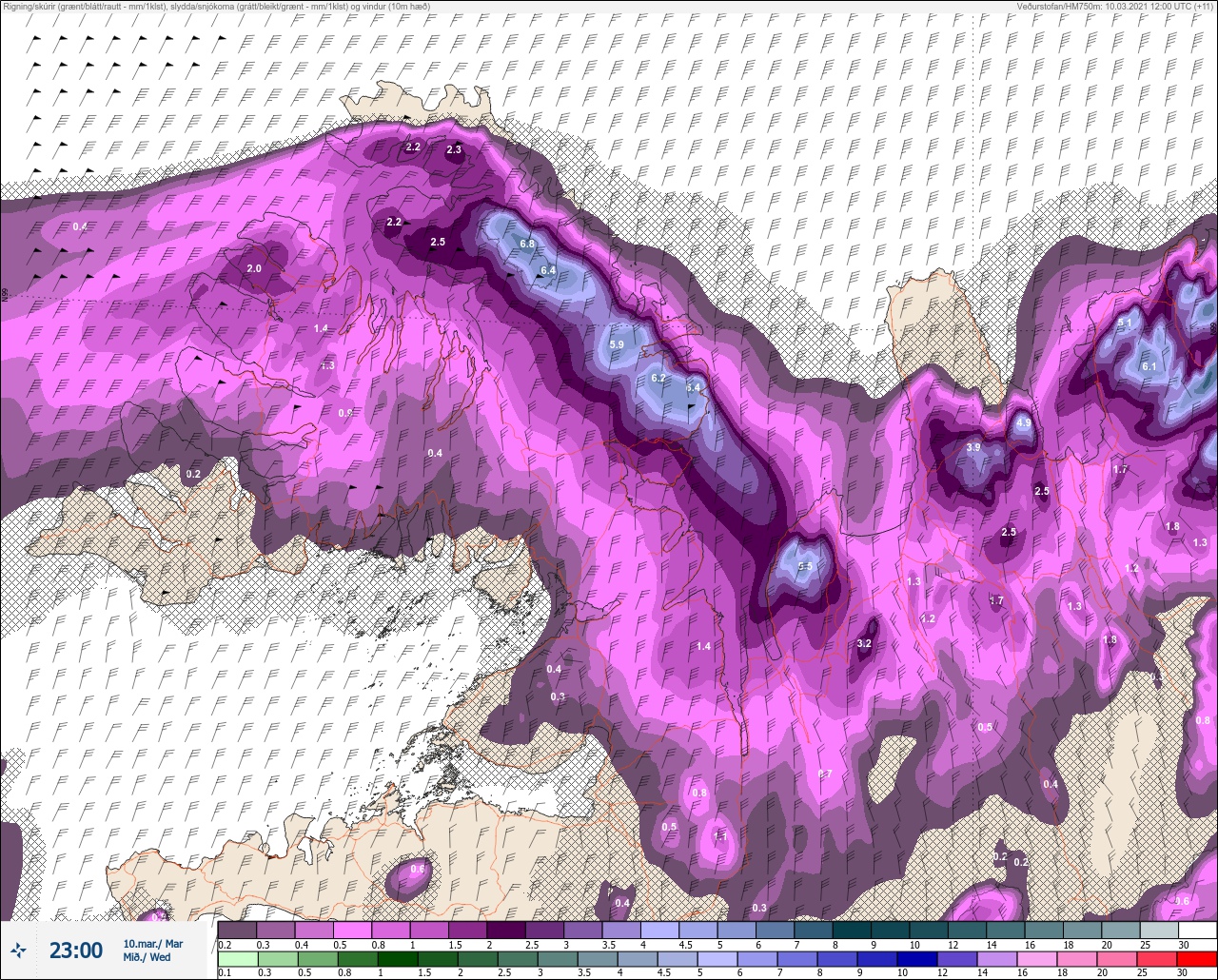Viewport: 1218px width, 980px height.
Task: Click the 6.2 precipitation value on the map
Action: click(658, 378)
